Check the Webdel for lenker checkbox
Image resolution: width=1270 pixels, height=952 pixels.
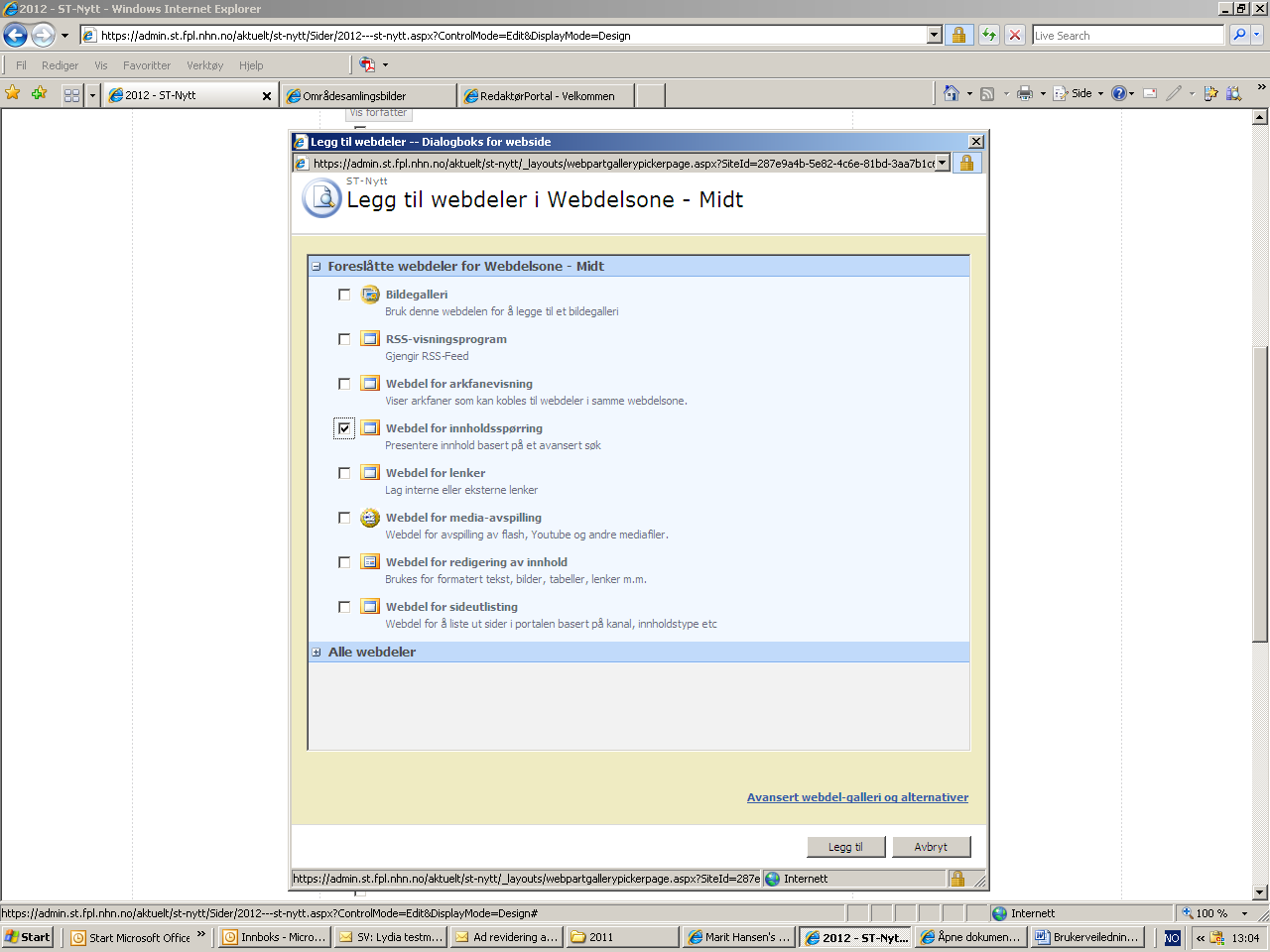tap(344, 473)
